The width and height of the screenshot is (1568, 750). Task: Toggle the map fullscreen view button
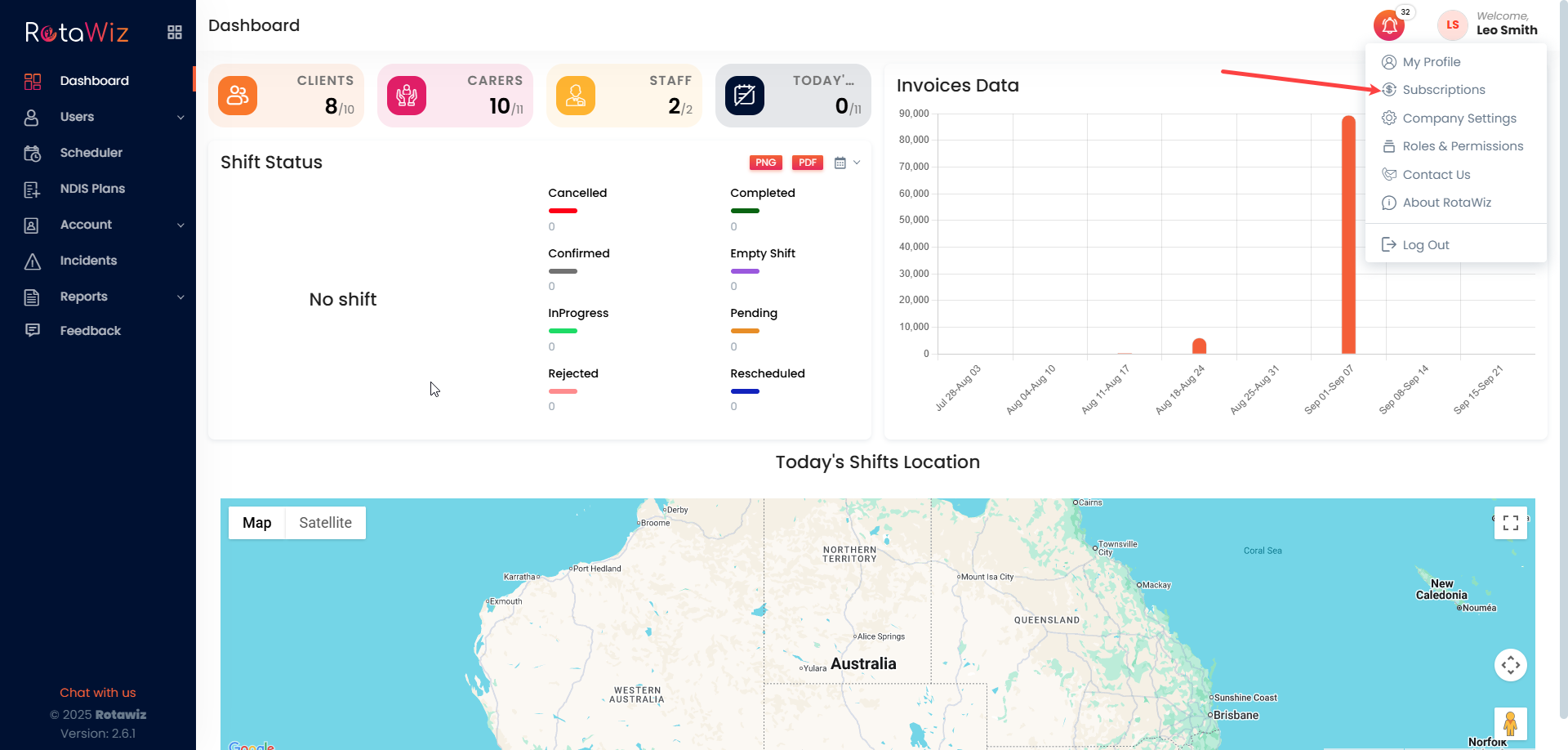(x=1510, y=523)
